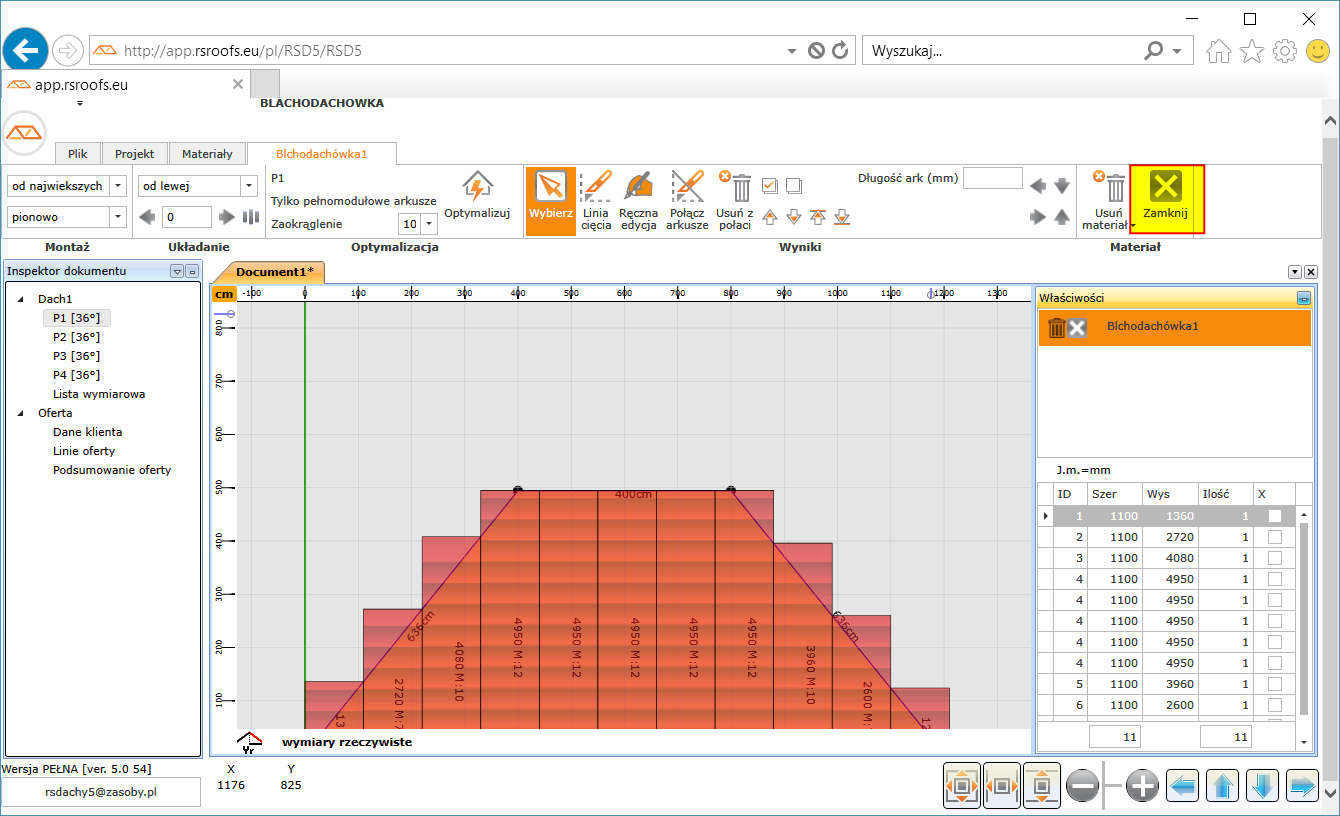Tick the X checkbox for row ID 3
The image size is (1340, 816).
[x=1274, y=558]
